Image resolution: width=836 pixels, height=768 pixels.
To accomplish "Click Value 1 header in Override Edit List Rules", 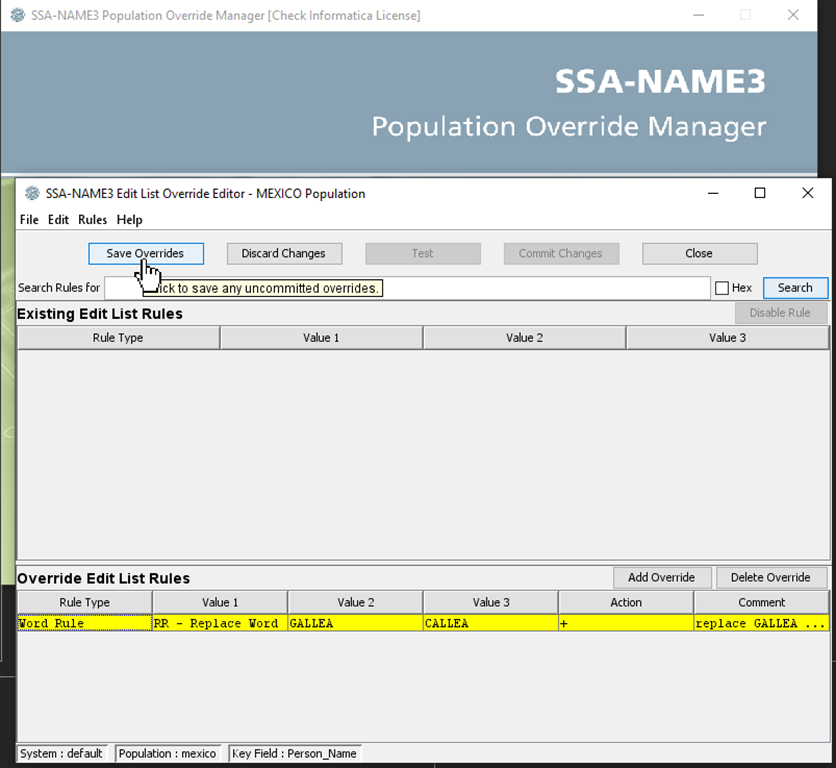I will [x=220, y=603].
